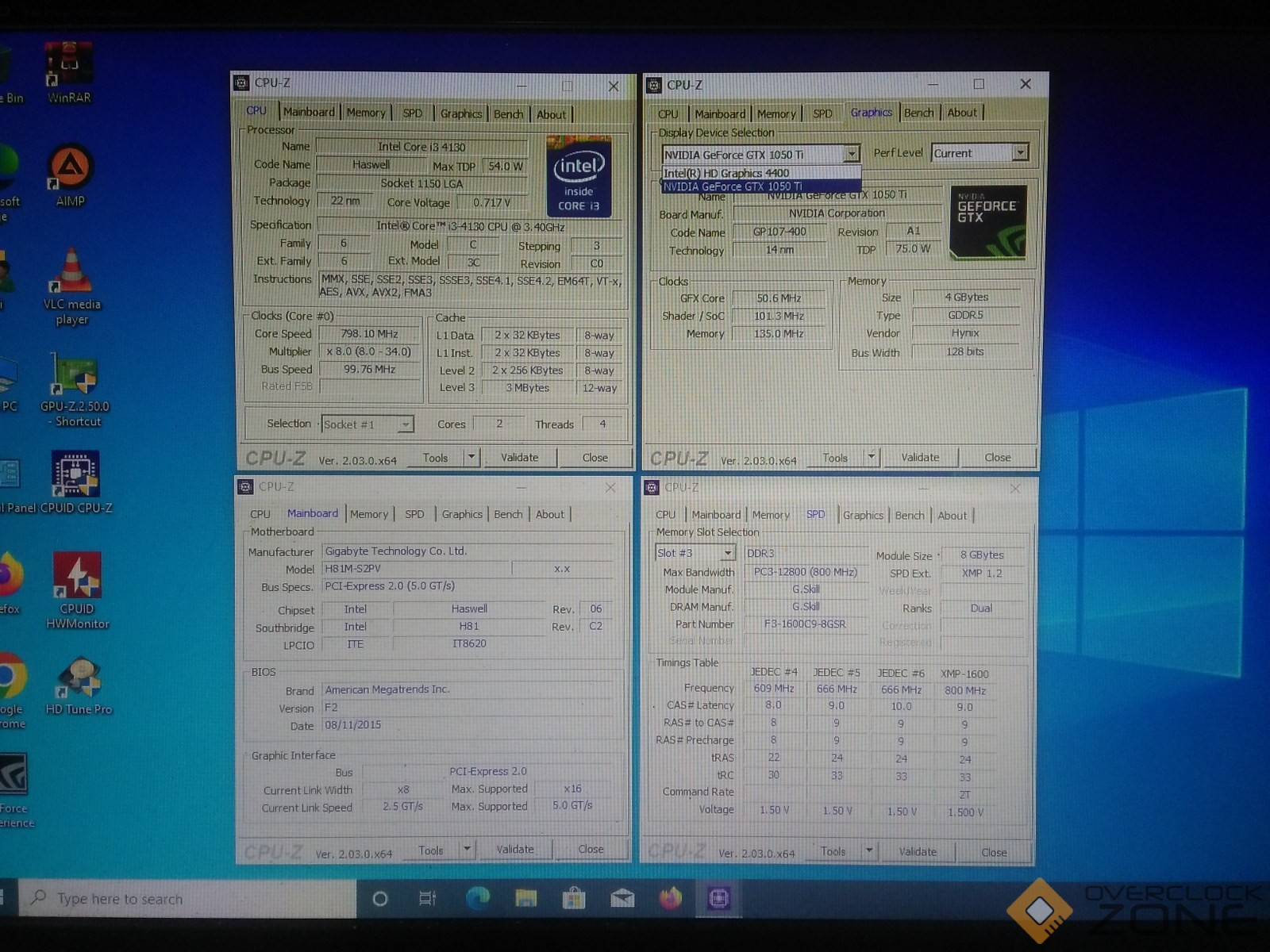Expand Tools arrow in CPU window
Screen dimensions: 1270x952
[471, 457]
